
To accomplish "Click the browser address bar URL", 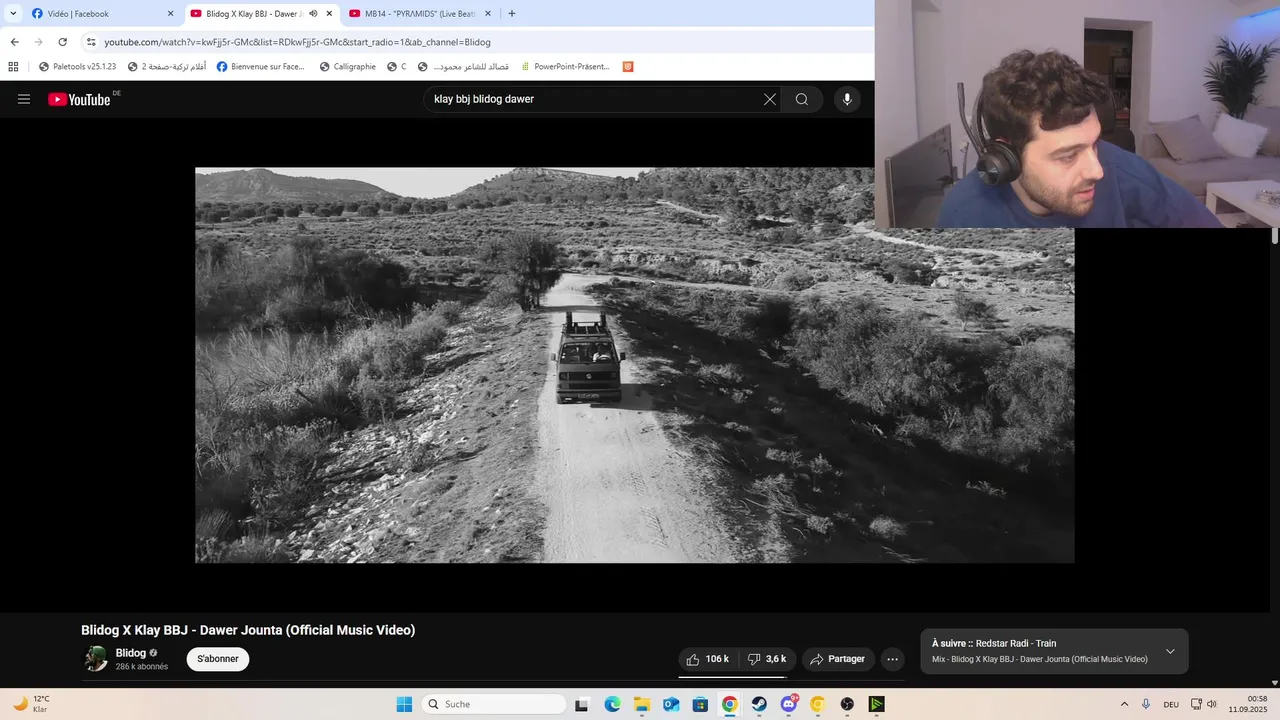I will click(x=297, y=42).
